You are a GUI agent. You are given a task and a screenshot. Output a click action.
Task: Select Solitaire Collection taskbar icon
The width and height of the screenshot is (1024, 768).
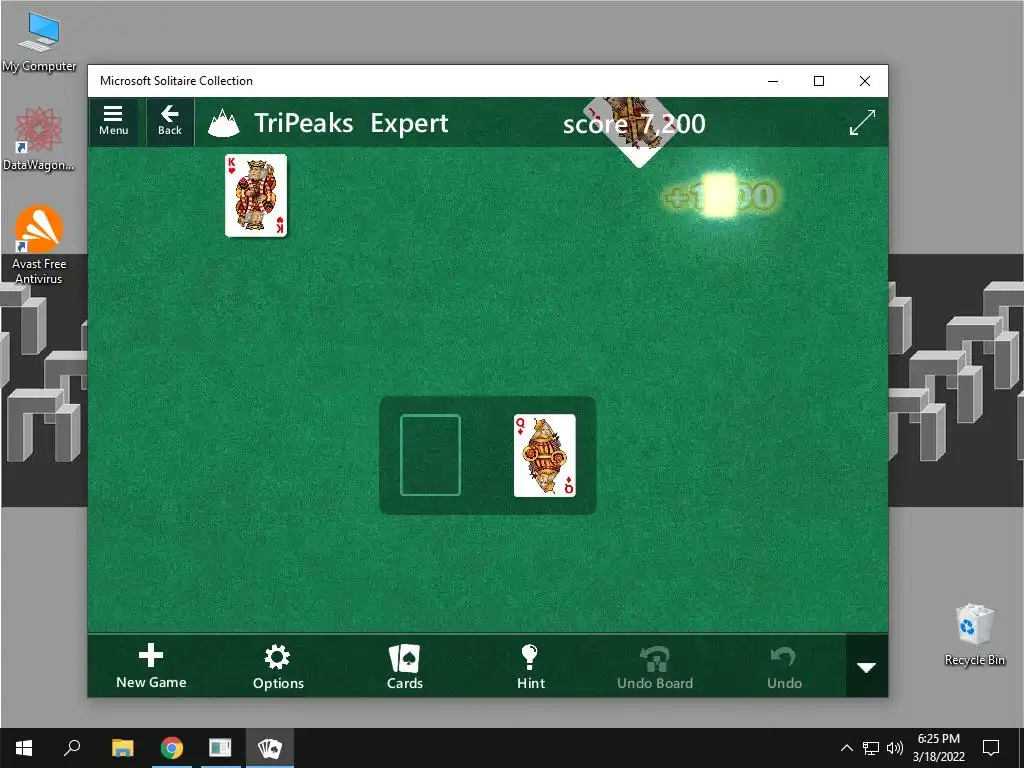click(x=270, y=748)
